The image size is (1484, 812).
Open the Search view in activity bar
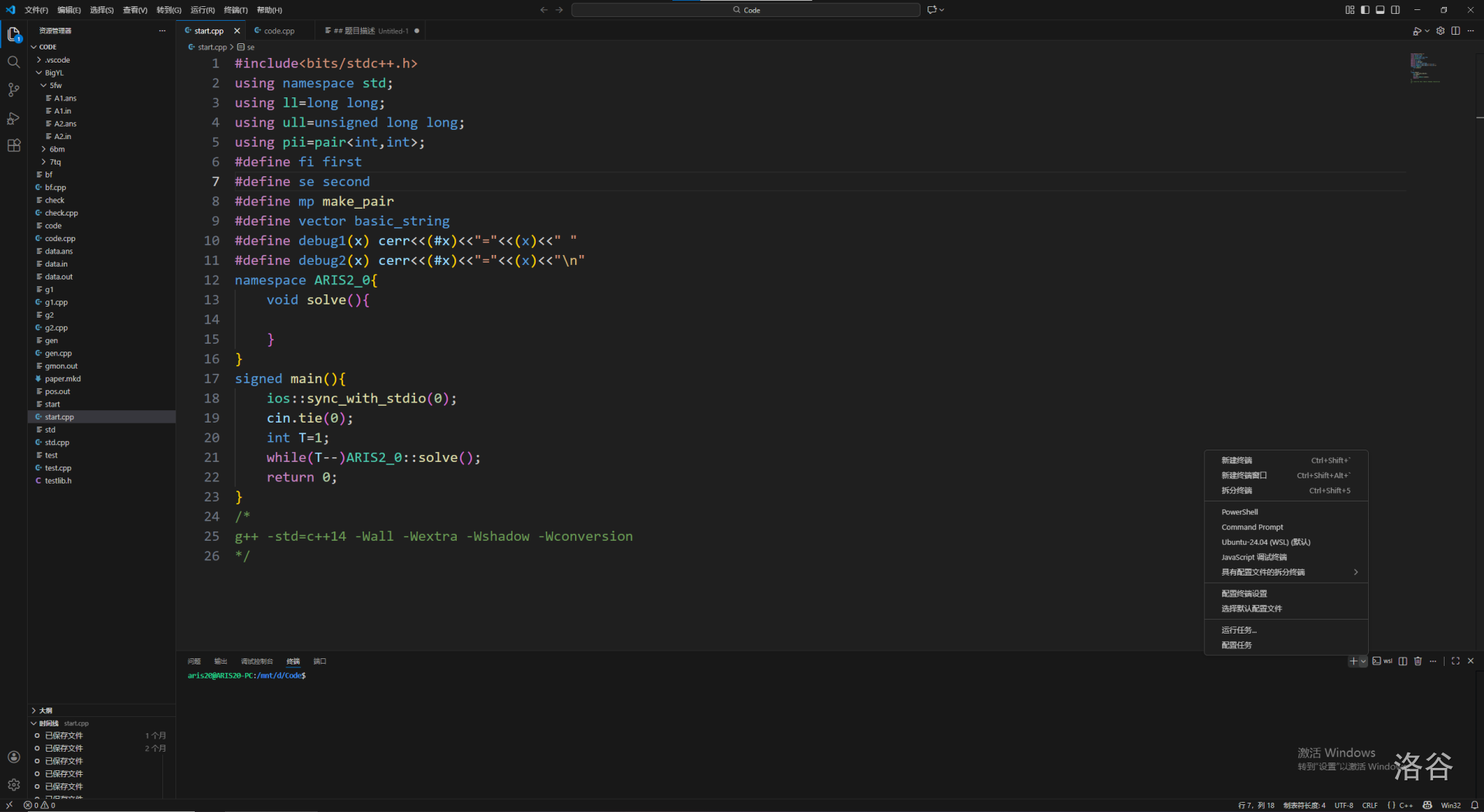coord(13,62)
